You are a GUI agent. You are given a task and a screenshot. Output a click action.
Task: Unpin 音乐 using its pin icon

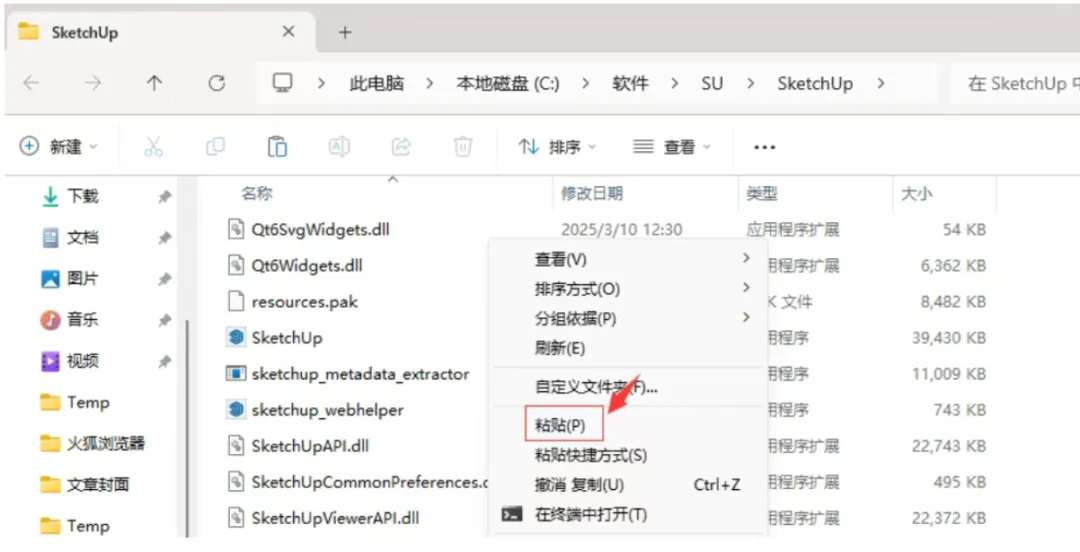point(165,320)
